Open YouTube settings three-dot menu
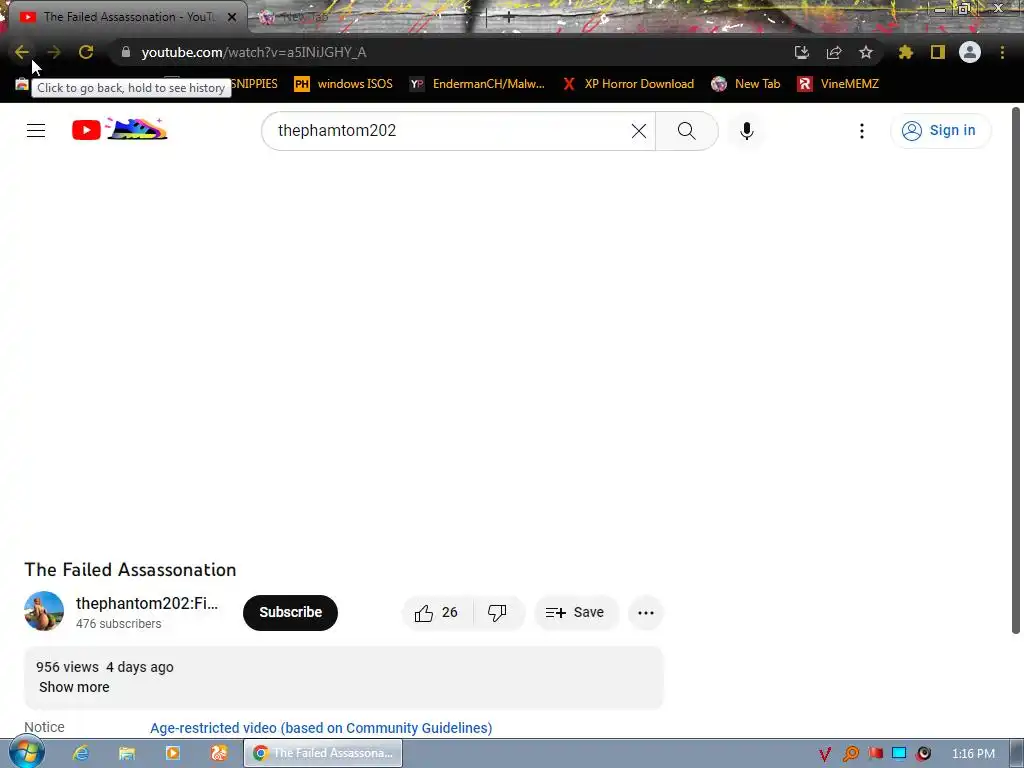 point(862,131)
